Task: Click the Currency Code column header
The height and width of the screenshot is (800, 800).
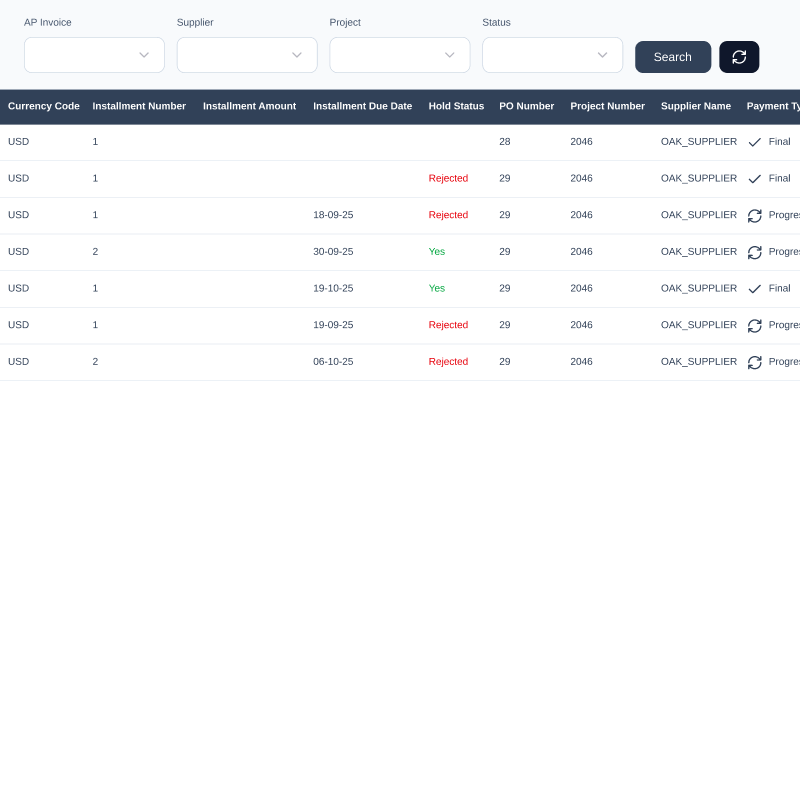Action: point(44,106)
